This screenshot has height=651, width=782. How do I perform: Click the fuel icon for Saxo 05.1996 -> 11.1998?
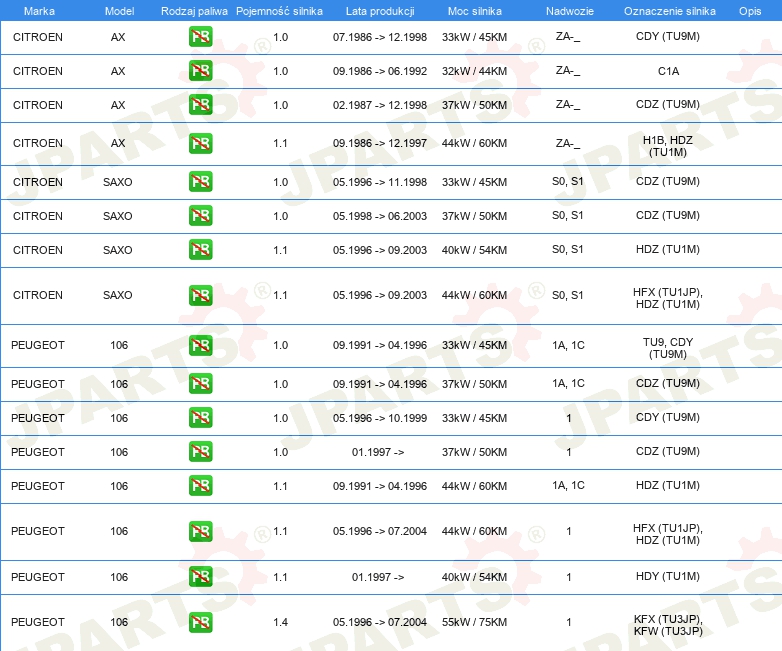200,182
